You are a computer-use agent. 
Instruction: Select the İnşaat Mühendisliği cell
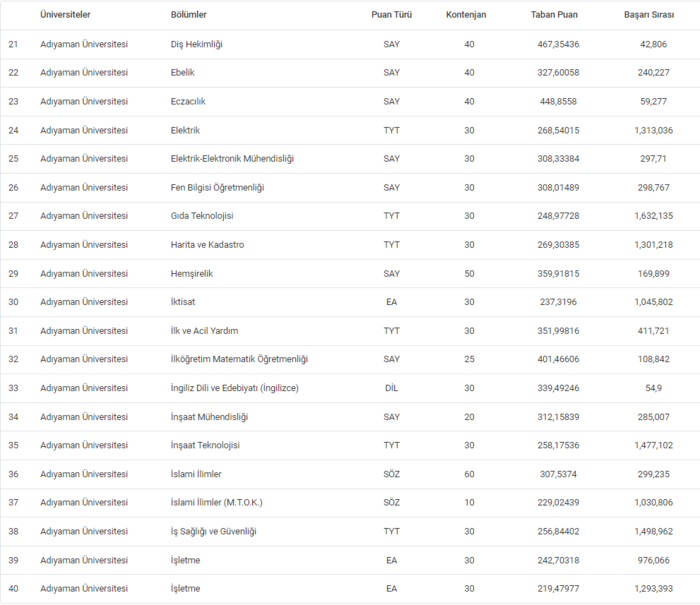coord(209,417)
